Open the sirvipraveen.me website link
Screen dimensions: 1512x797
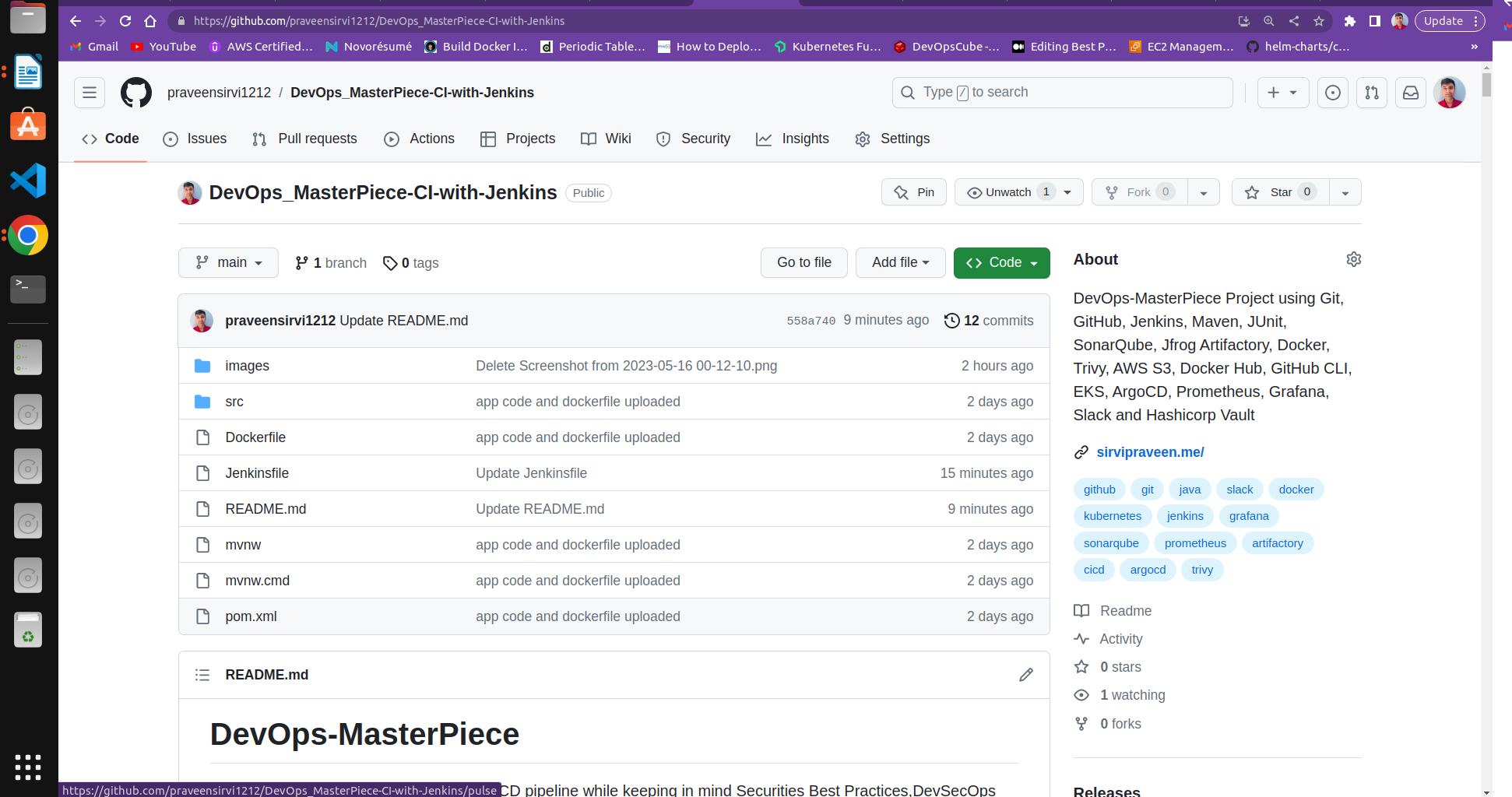(1150, 452)
